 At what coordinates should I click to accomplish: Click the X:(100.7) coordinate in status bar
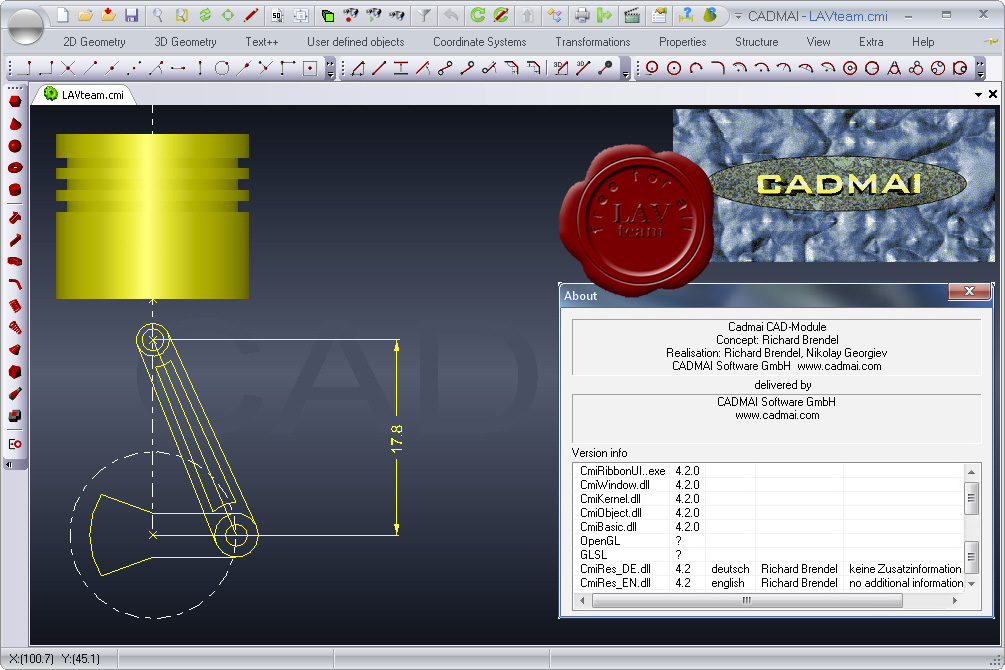tap(31, 658)
